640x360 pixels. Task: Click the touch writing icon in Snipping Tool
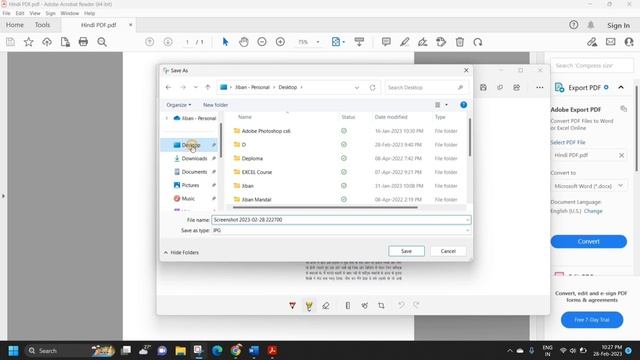(364, 305)
